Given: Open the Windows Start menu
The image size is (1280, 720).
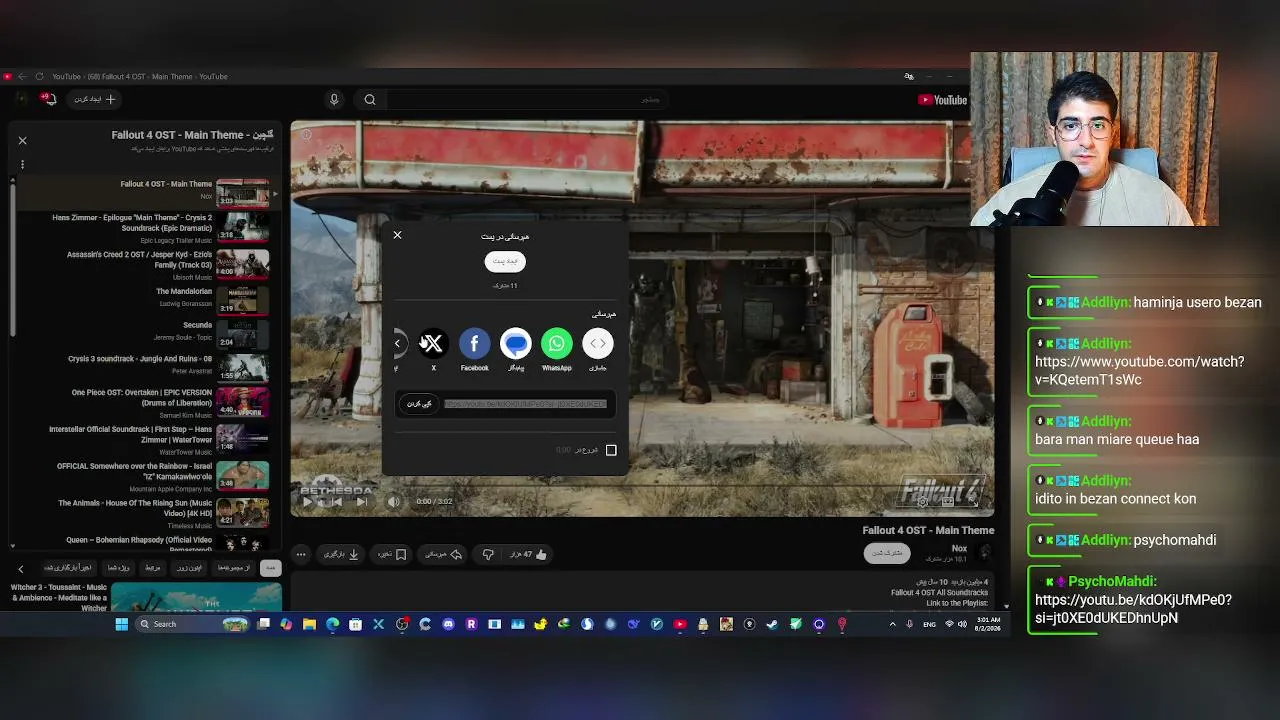Looking at the screenshot, I should click(x=122, y=624).
